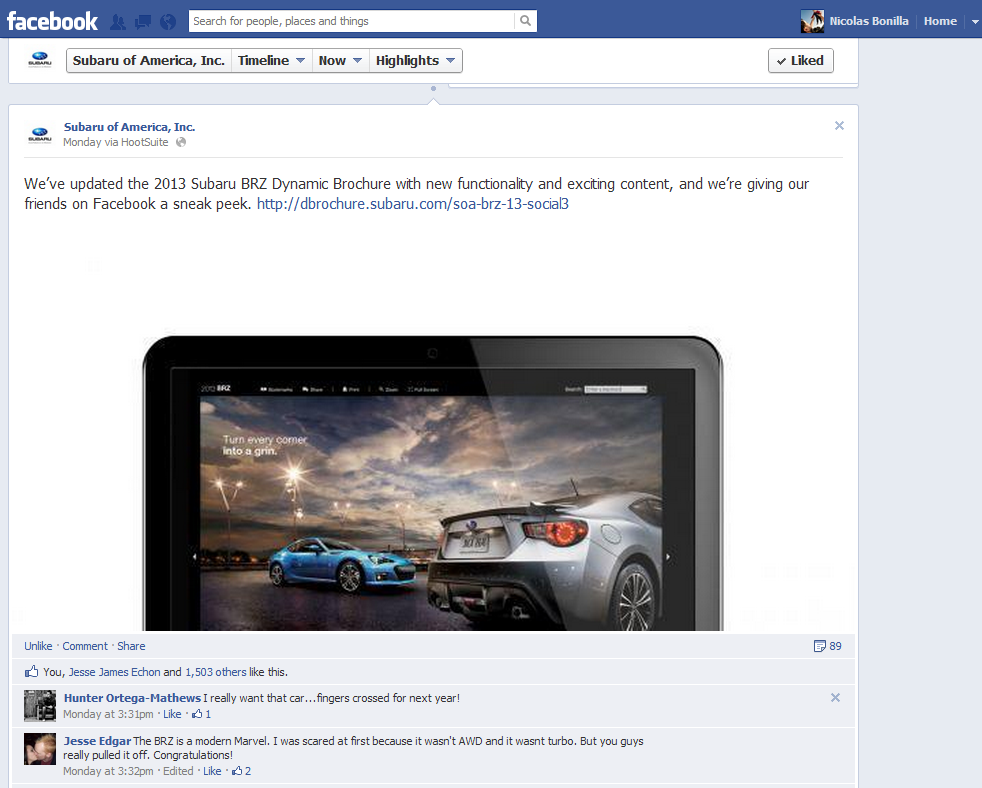Screen dimensions: 982x788
Task: Open the 89 comments counter
Action: 827,646
